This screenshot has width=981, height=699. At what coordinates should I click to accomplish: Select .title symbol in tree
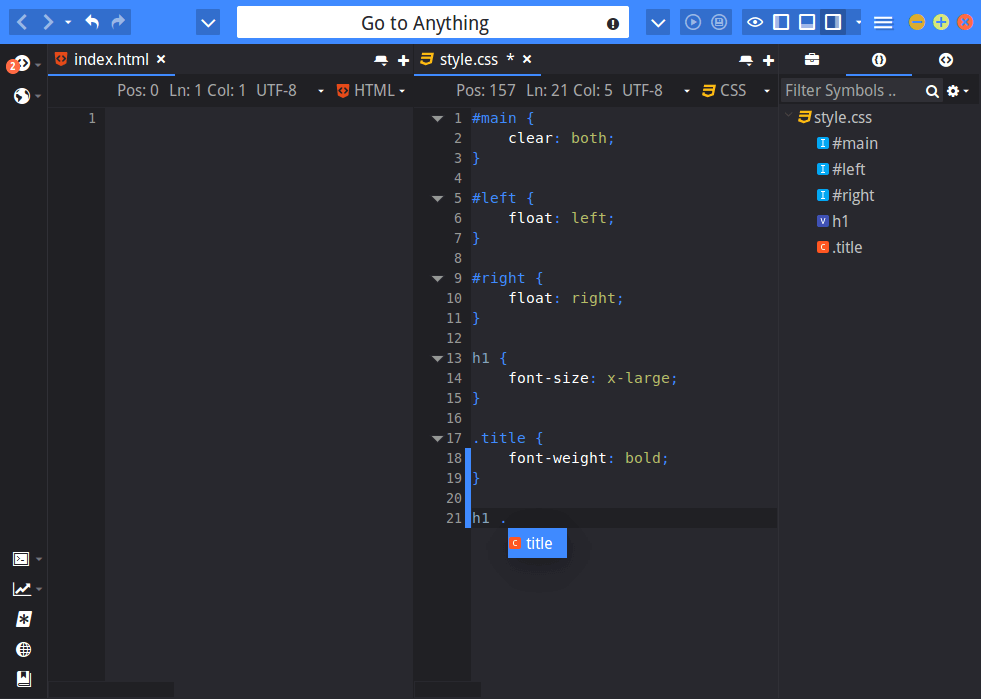(x=847, y=247)
